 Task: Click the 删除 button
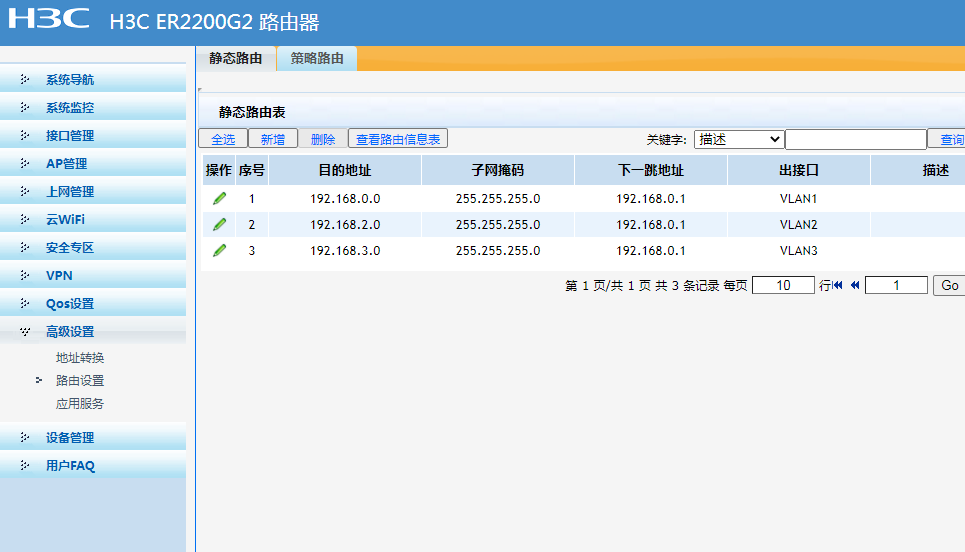coord(322,139)
